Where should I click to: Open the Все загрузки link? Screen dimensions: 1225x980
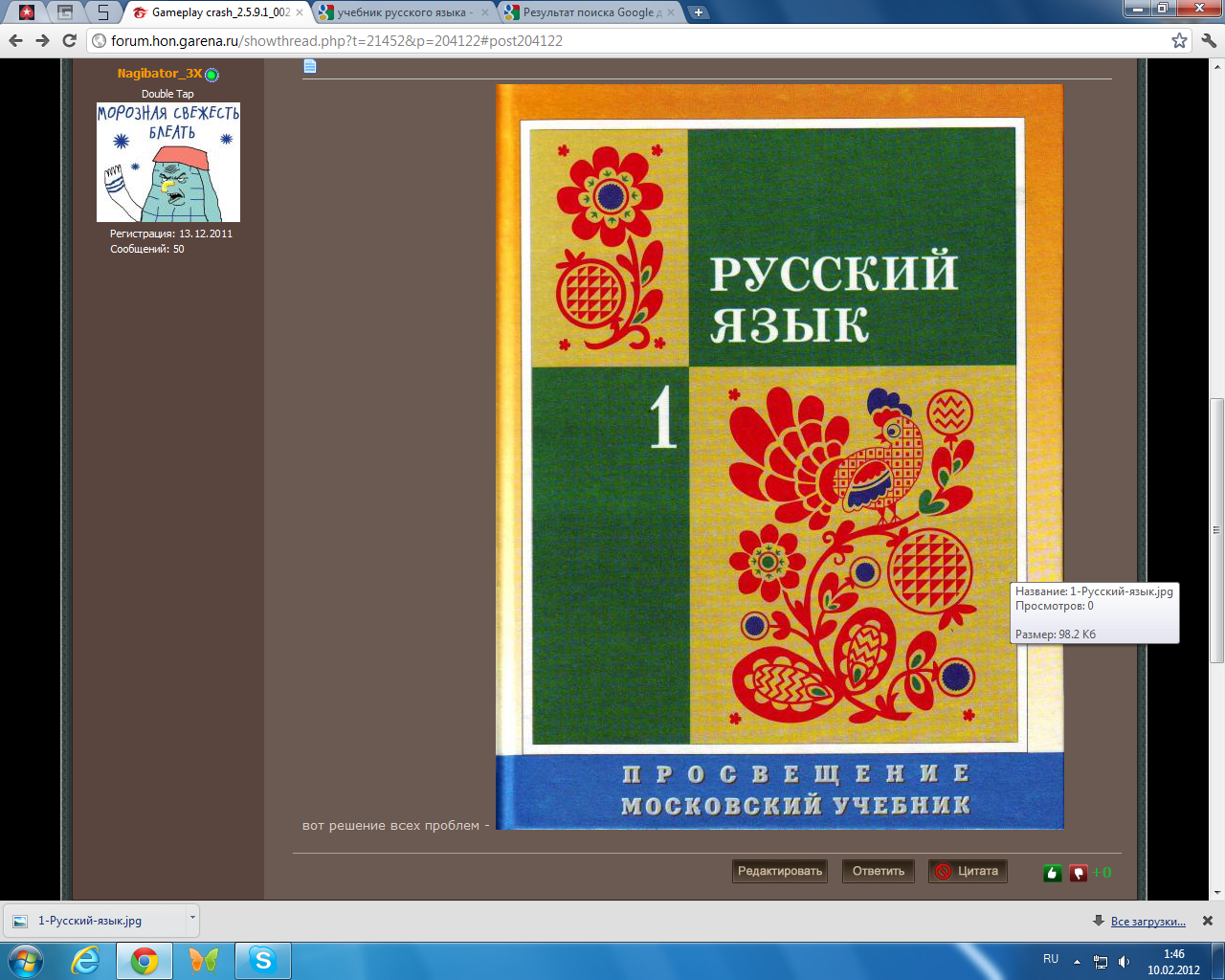tap(1147, 922)
